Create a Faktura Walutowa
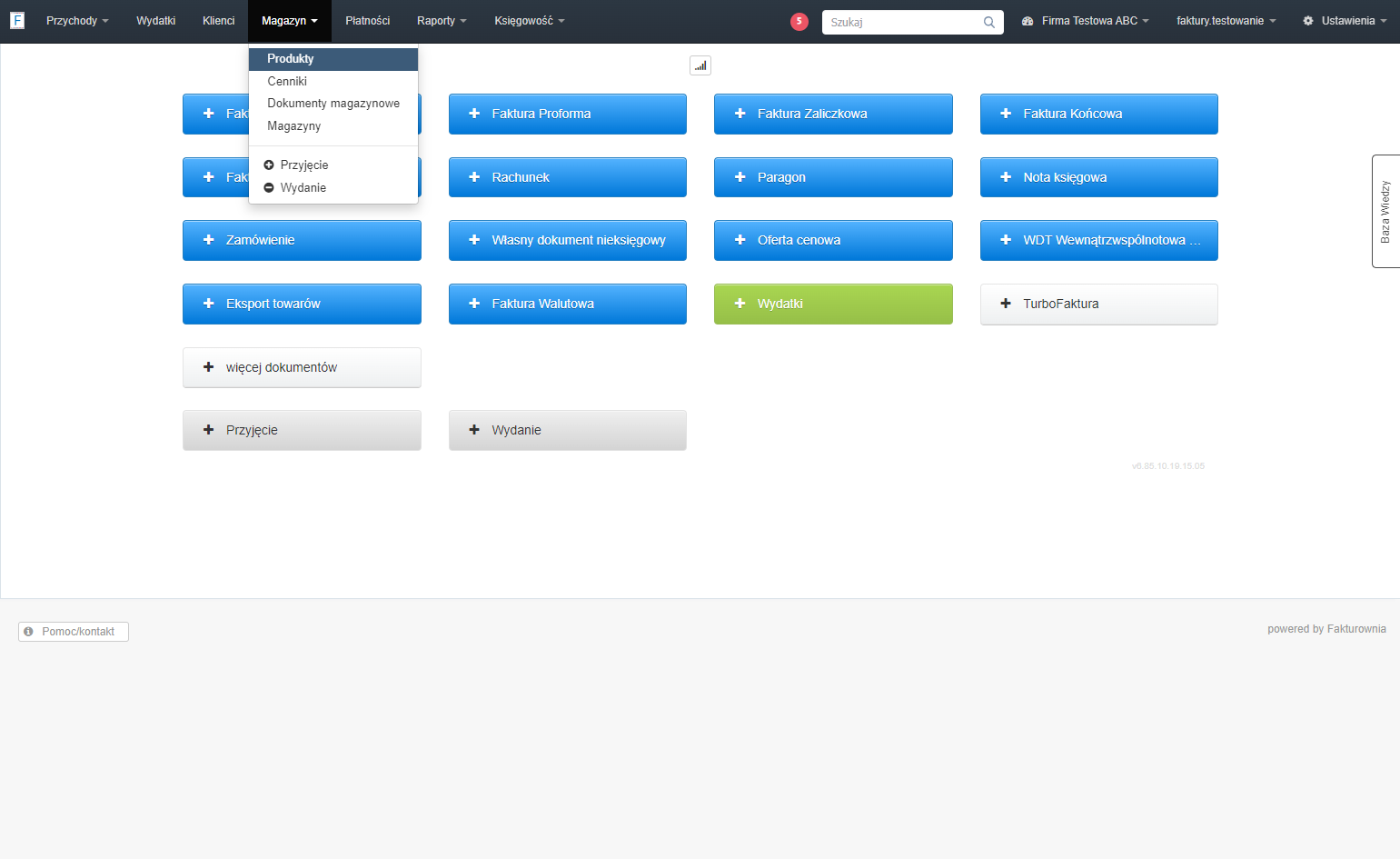The height and width of the screenshot is (859, 1400). [568, 304]
